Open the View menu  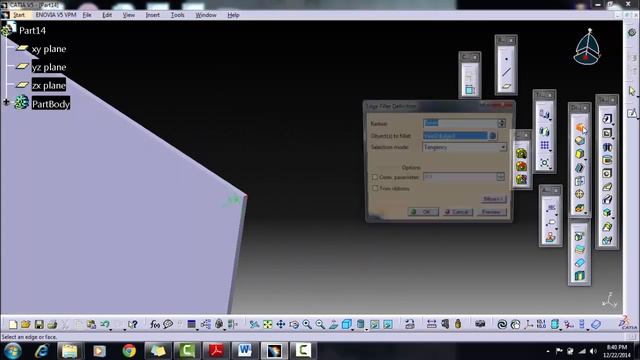click(129, 15)
